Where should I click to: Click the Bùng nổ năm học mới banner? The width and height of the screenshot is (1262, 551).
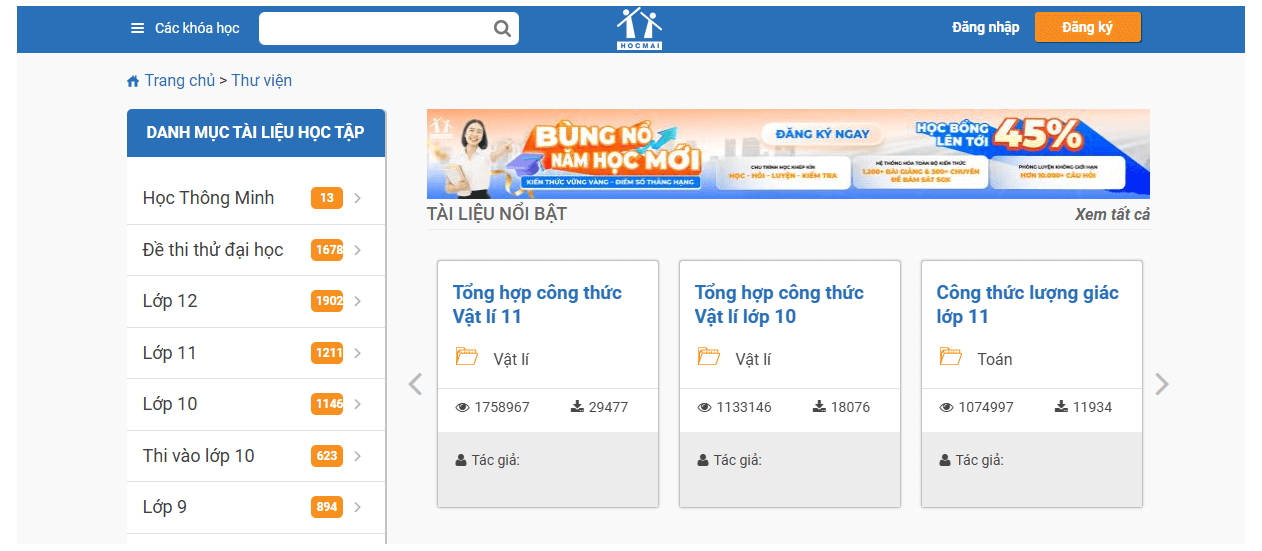788,154
